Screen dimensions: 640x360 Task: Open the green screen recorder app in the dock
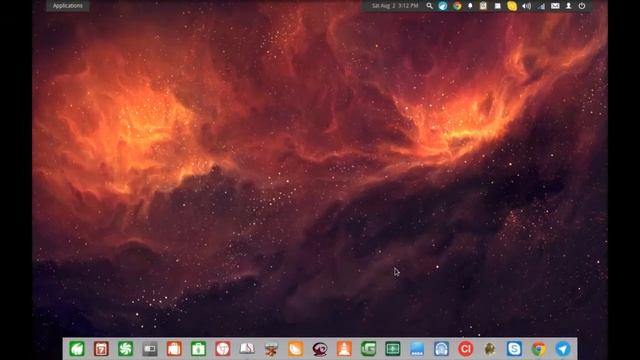click(393, 349)
